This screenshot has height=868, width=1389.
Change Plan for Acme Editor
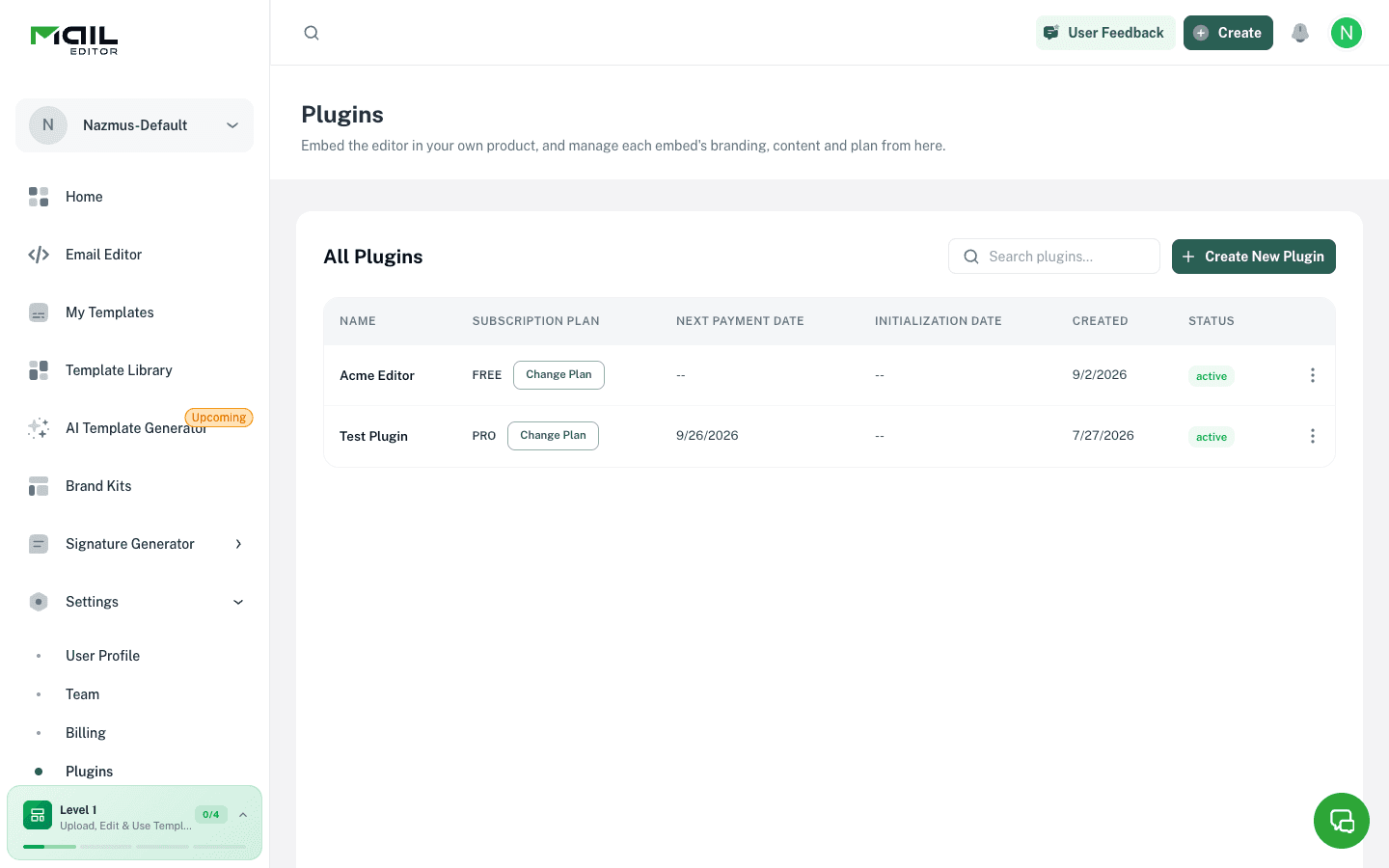(558, 375)
